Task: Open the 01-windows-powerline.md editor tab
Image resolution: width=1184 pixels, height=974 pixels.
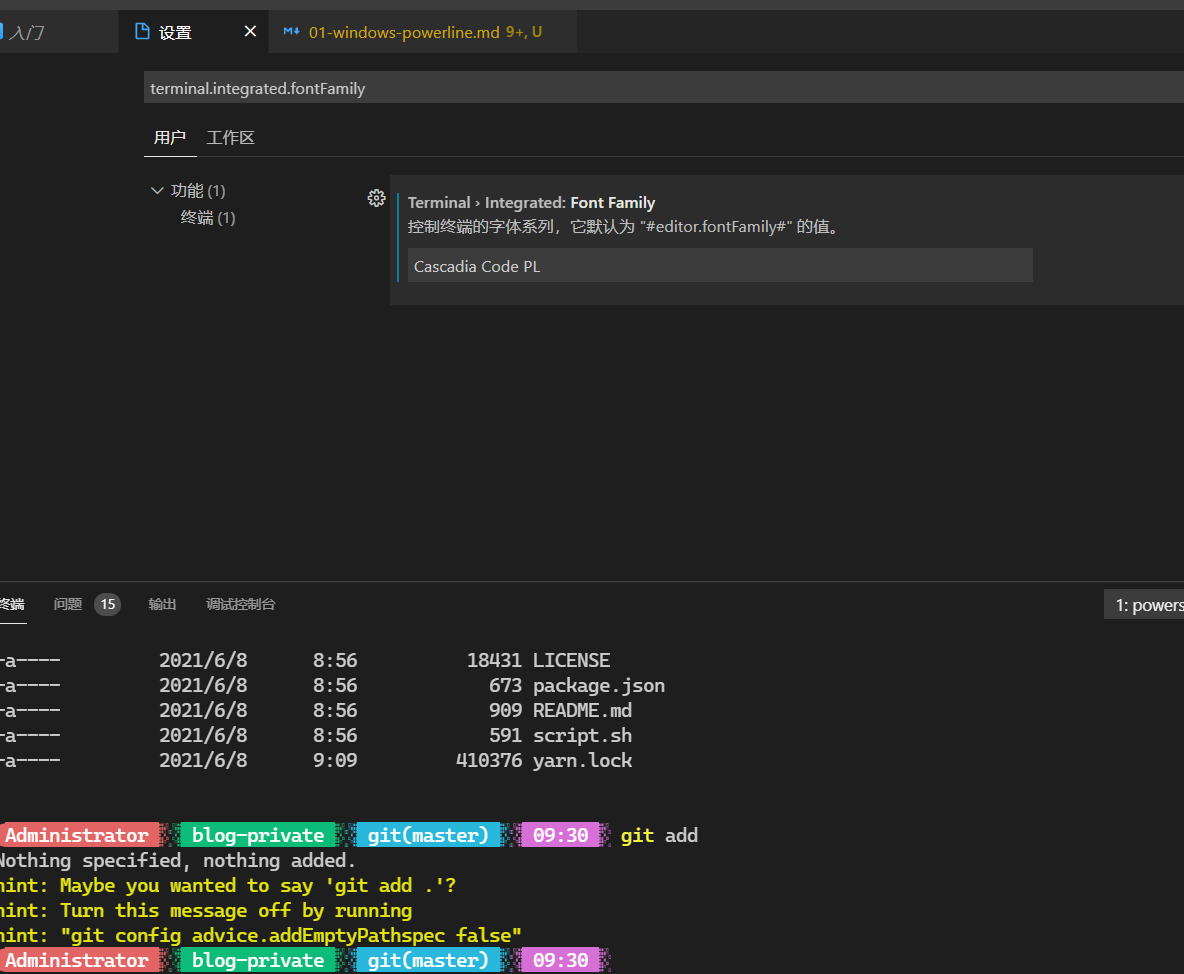Action: coord(404,32)
